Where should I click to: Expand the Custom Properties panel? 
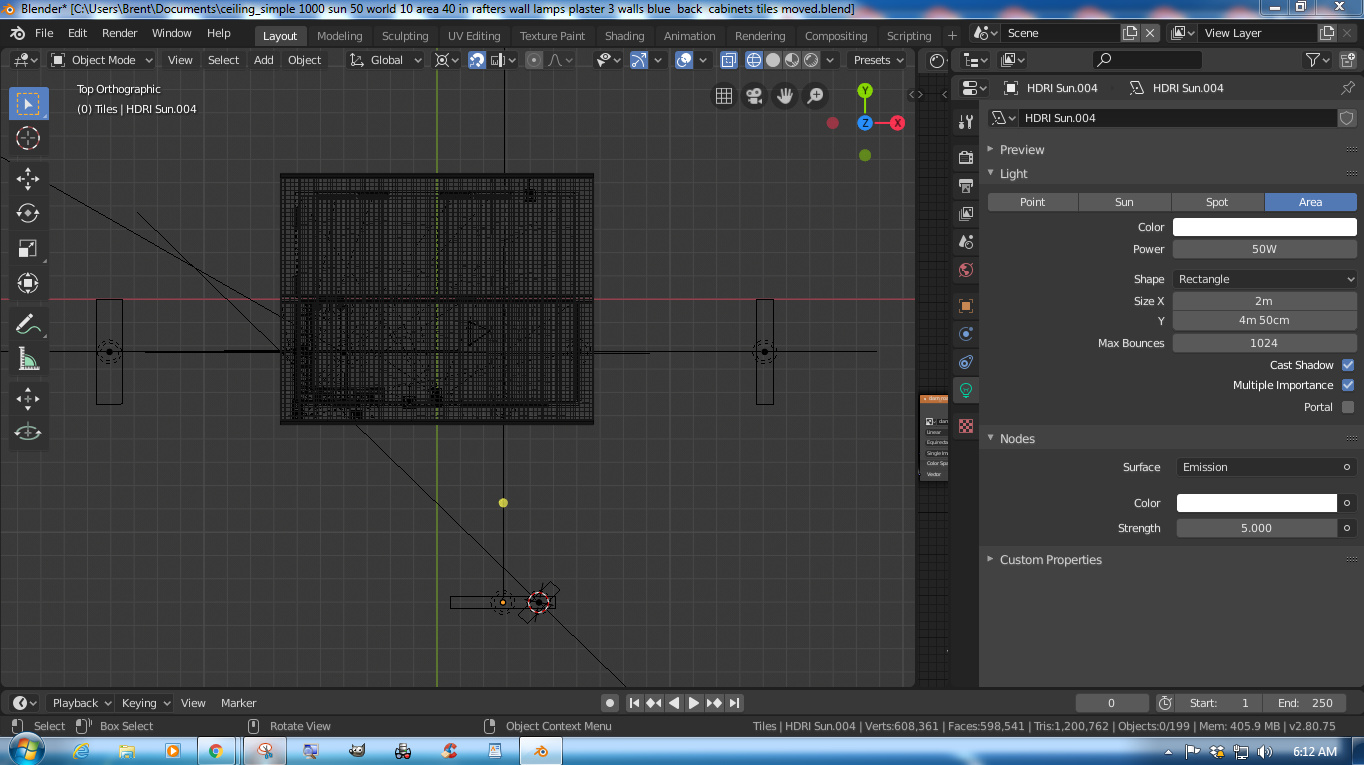click(1050, 560)
